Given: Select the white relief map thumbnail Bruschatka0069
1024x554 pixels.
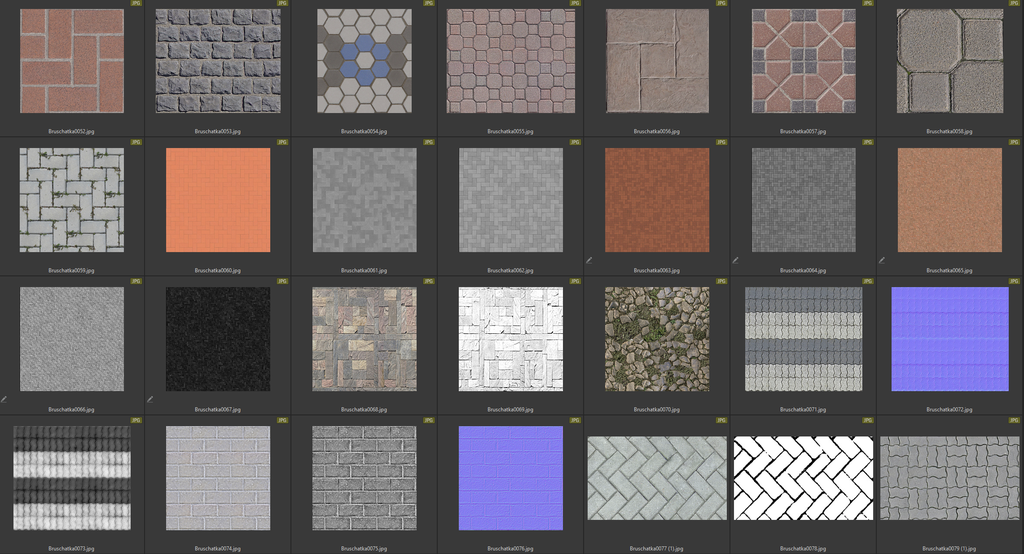Looking at the screenshot, I should (510, 339).
